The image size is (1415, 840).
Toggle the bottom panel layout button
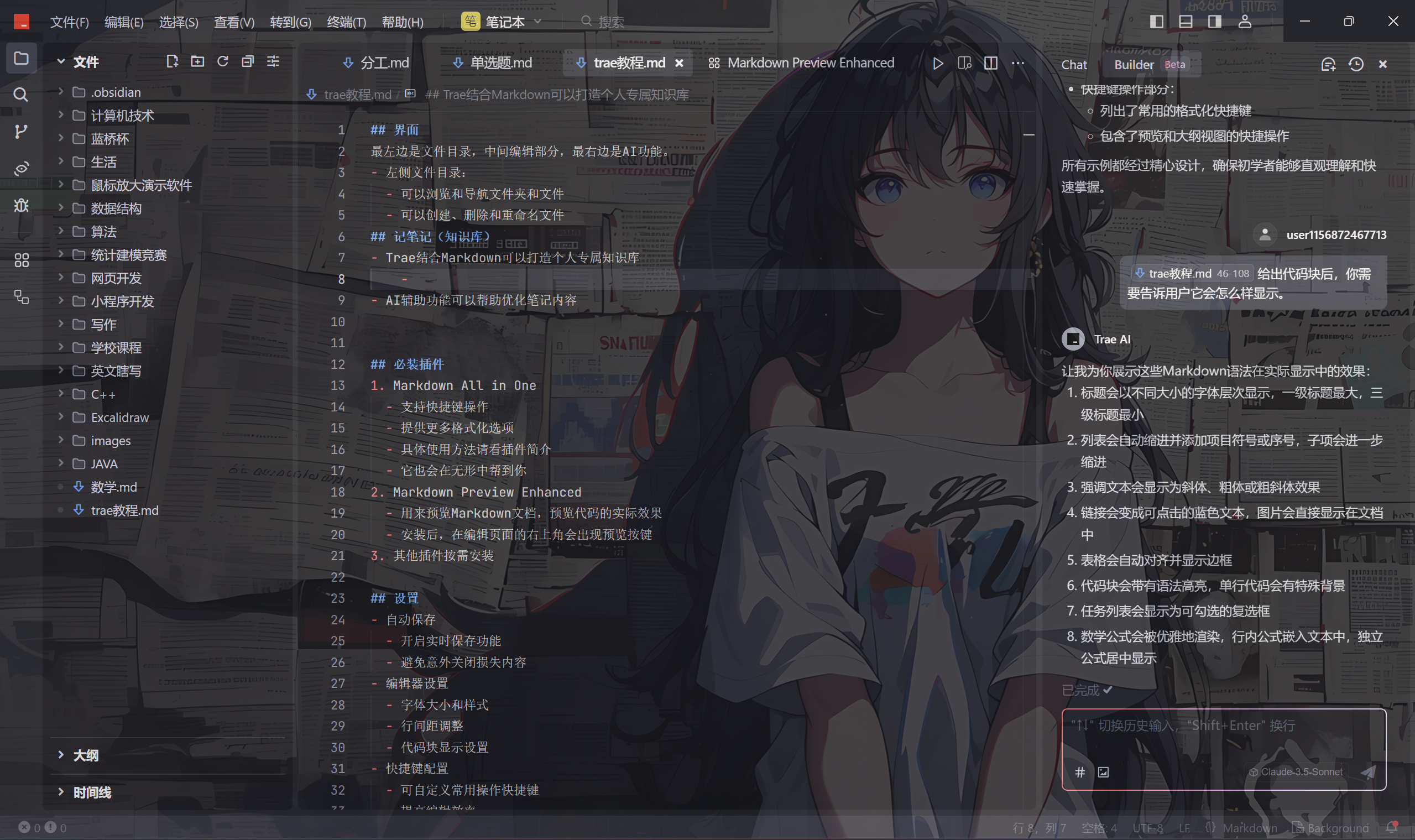click(x=1185, y=22)
